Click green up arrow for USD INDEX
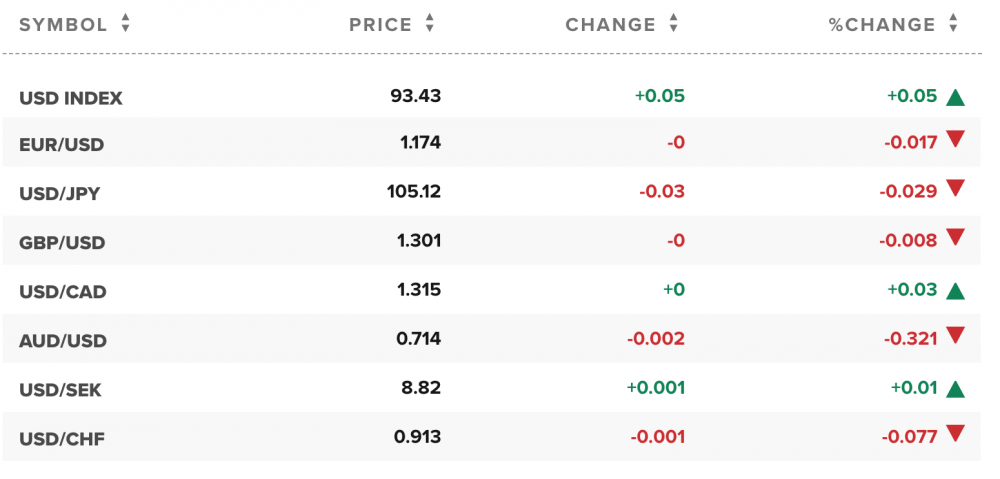The width and height of the screenshot is (1000, 479). pyautogui.click(x=955, y=97)
